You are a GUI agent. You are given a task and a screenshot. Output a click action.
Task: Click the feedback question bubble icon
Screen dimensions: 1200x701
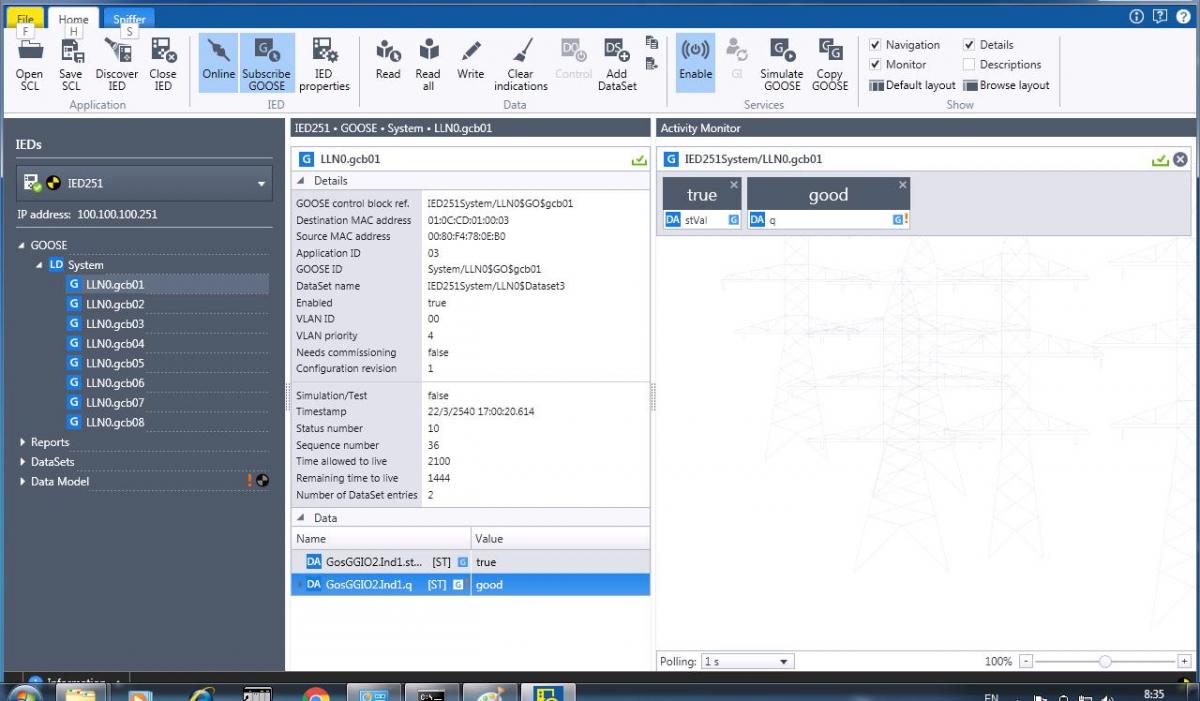[x=1160, y=16]
